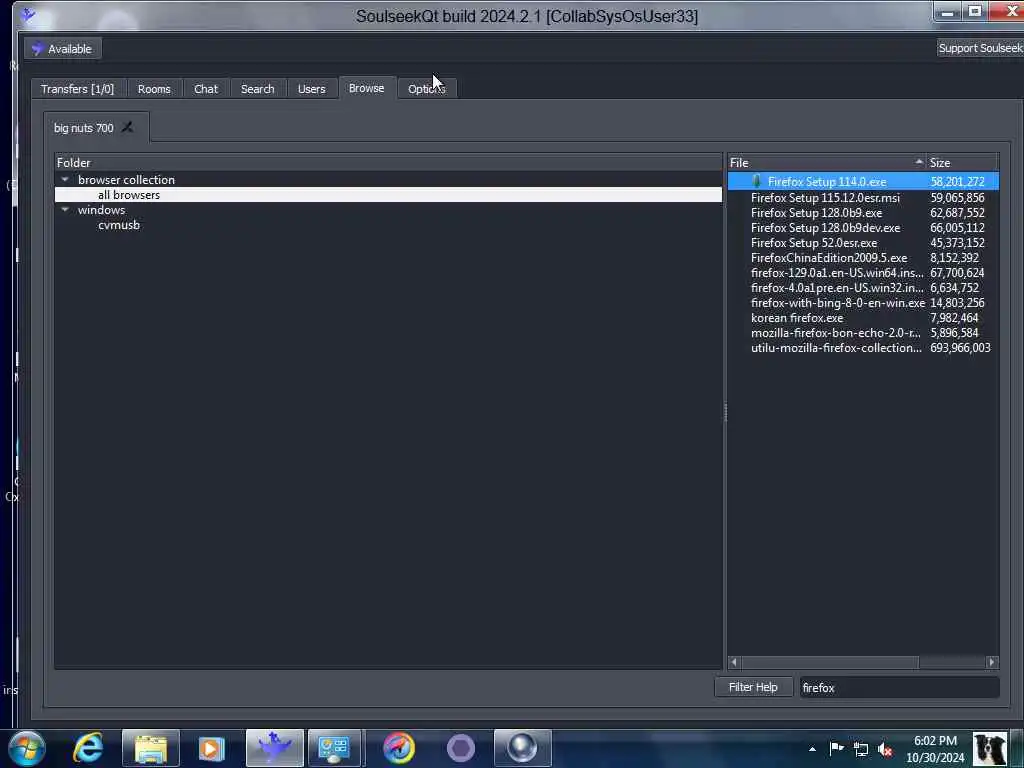Launch Internet Explorer from taskbar
This screenshot has width=1024, height=768.
point(88,748)
